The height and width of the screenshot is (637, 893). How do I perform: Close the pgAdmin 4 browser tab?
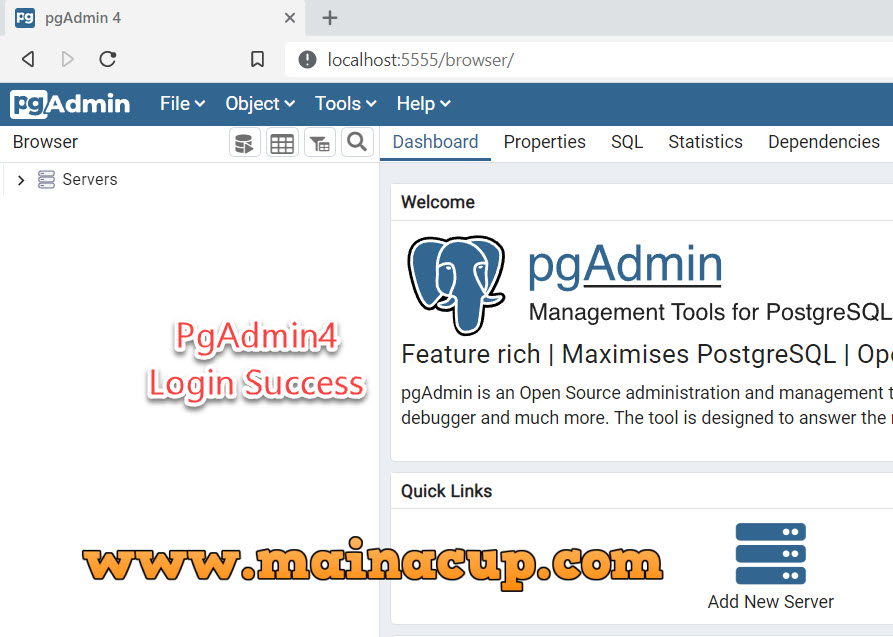click(290, 18)
